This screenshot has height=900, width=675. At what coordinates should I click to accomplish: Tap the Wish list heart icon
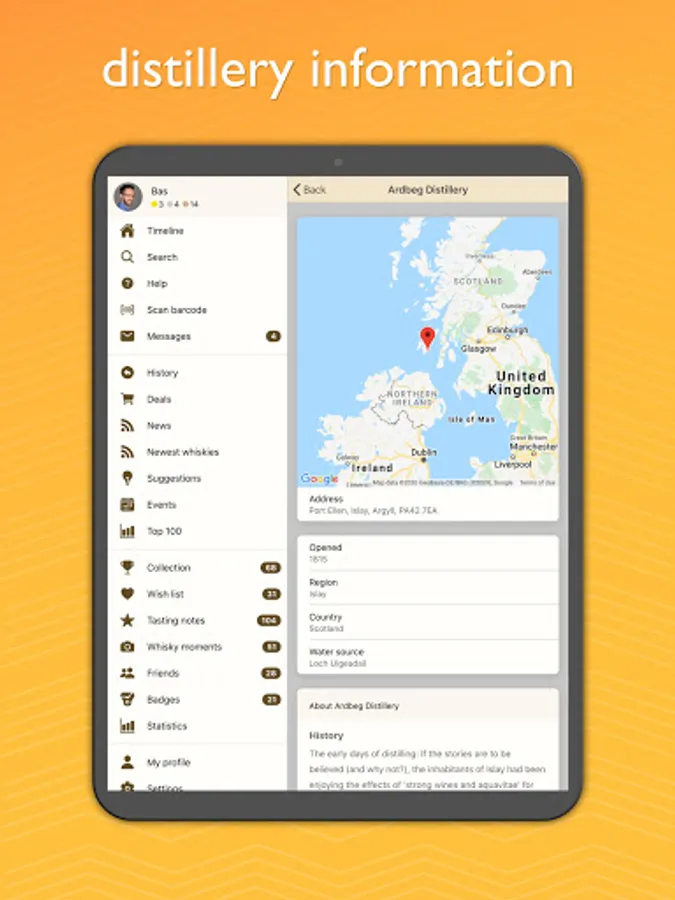click(127, 593)
